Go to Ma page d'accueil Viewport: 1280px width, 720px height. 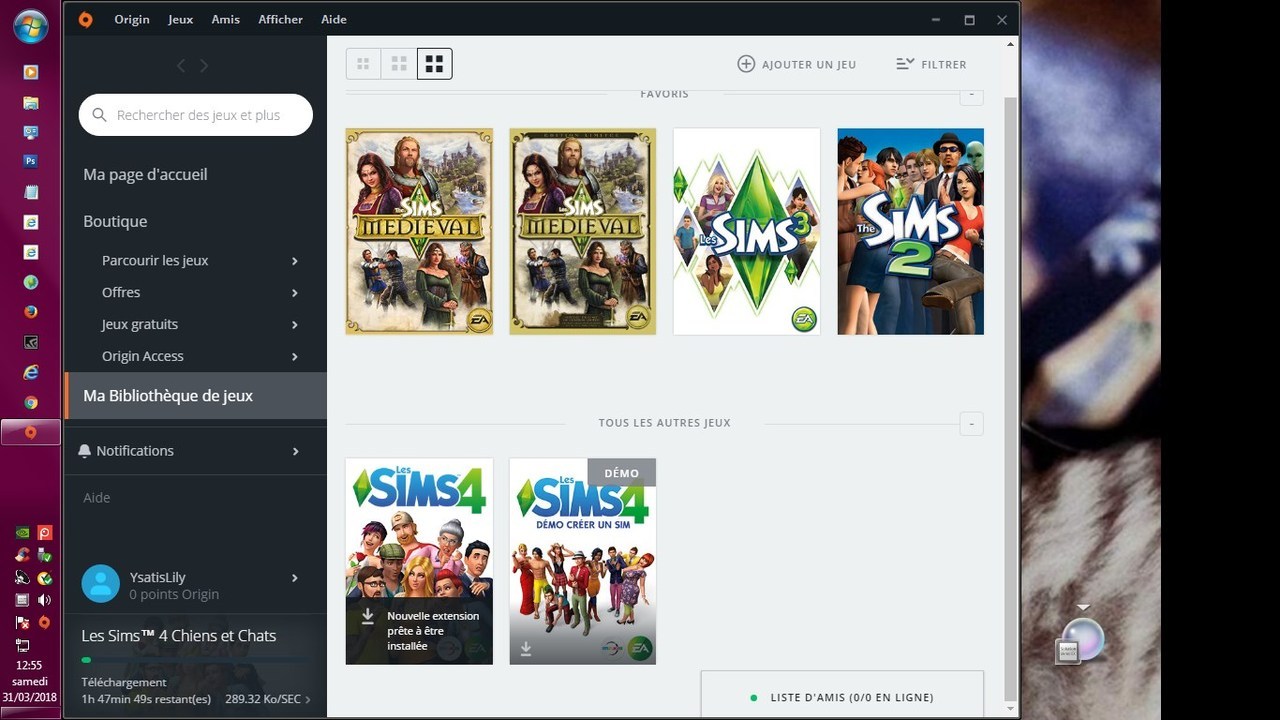coord(146,174)
